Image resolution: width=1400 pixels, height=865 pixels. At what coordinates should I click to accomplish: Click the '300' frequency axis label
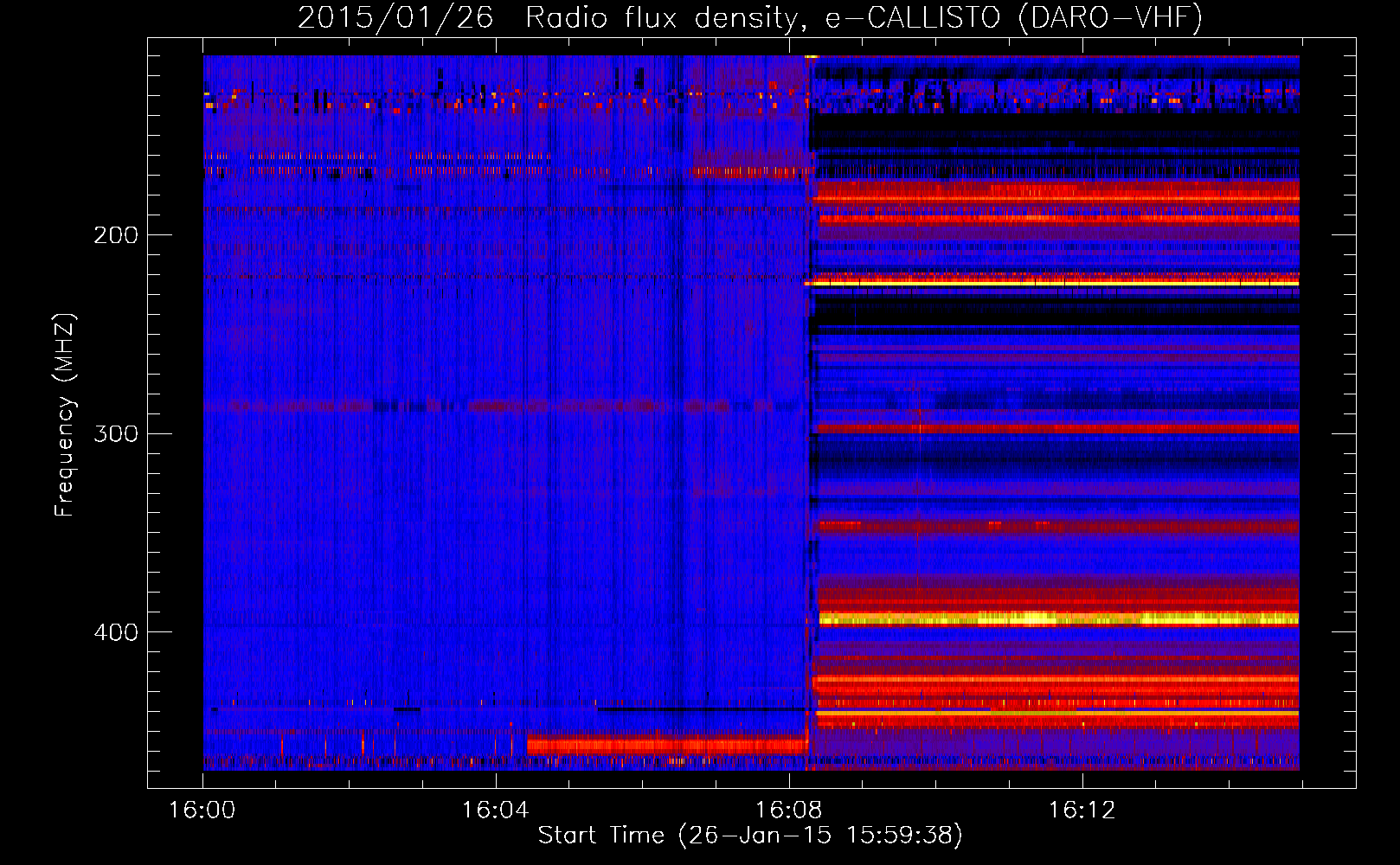115,433
